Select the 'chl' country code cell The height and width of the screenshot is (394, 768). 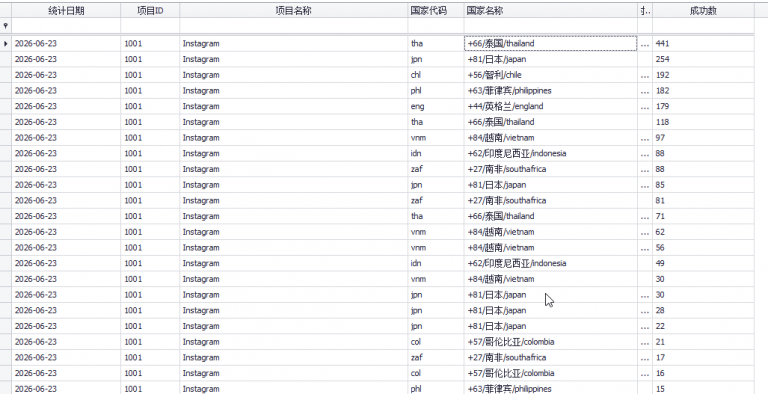436,75
